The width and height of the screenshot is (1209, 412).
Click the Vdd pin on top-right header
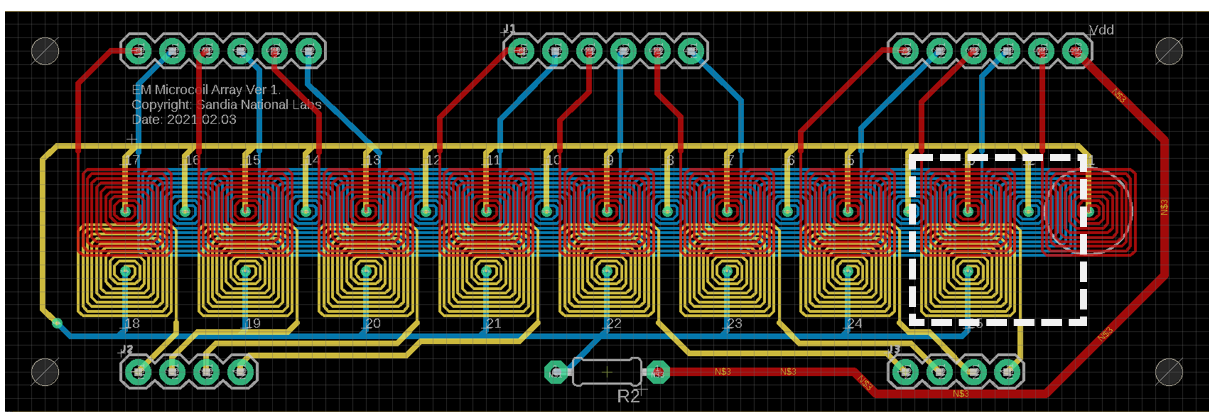[x=1076, y=50]
